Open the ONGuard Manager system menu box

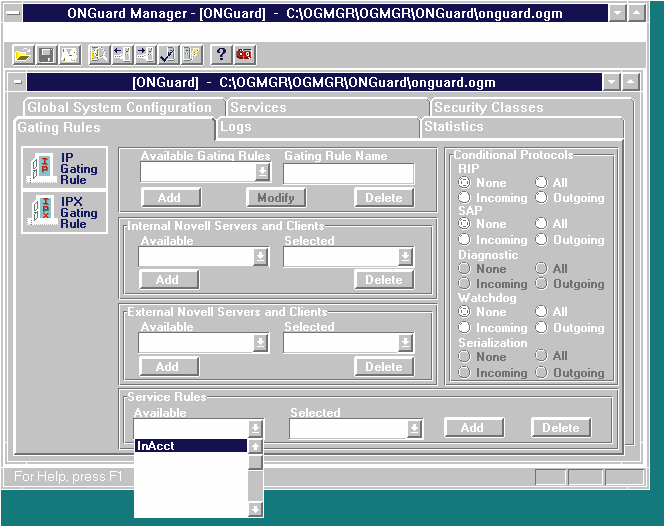[x=13, y=14]
